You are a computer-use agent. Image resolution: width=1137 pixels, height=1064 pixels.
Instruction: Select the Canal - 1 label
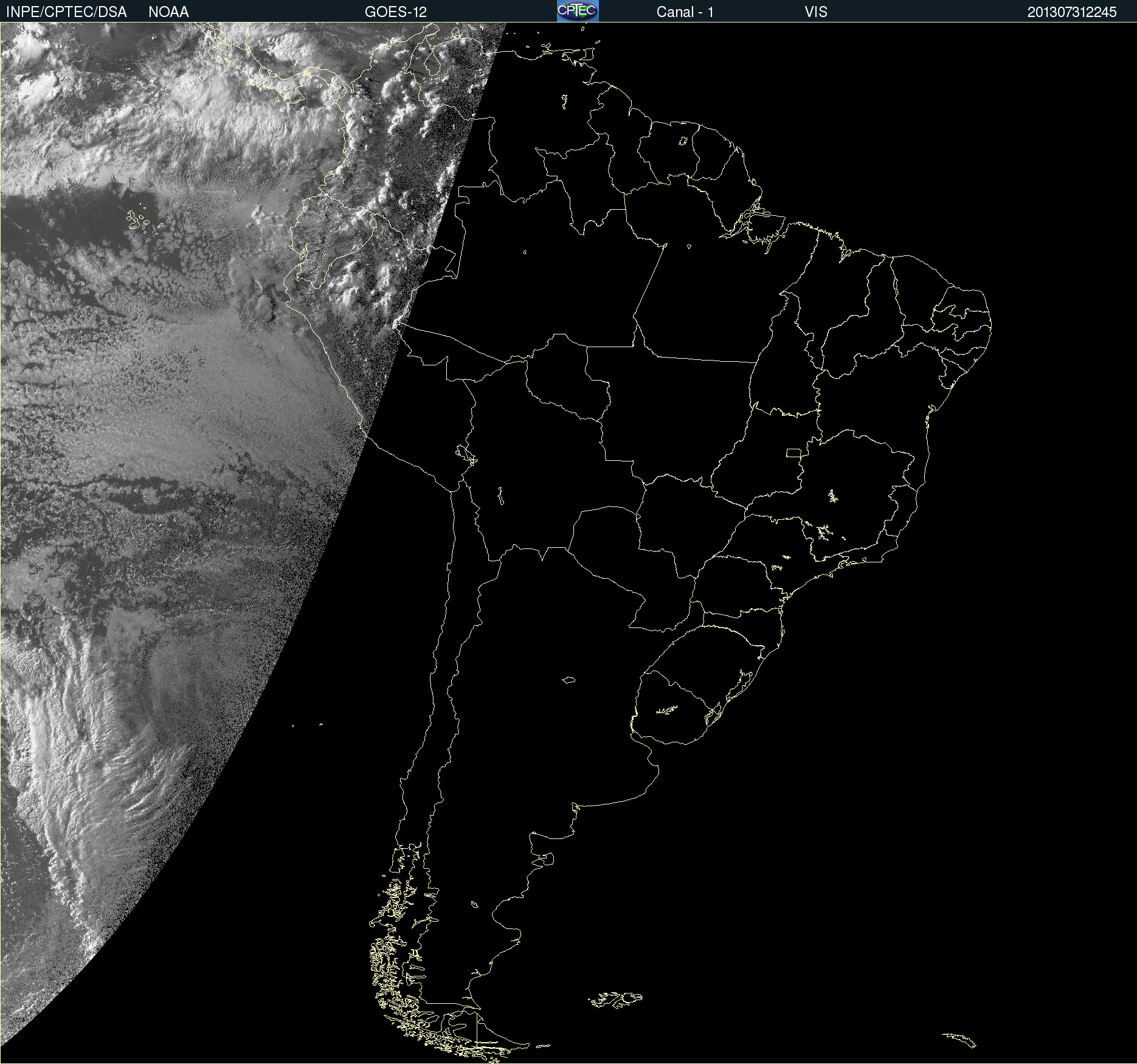685,12
